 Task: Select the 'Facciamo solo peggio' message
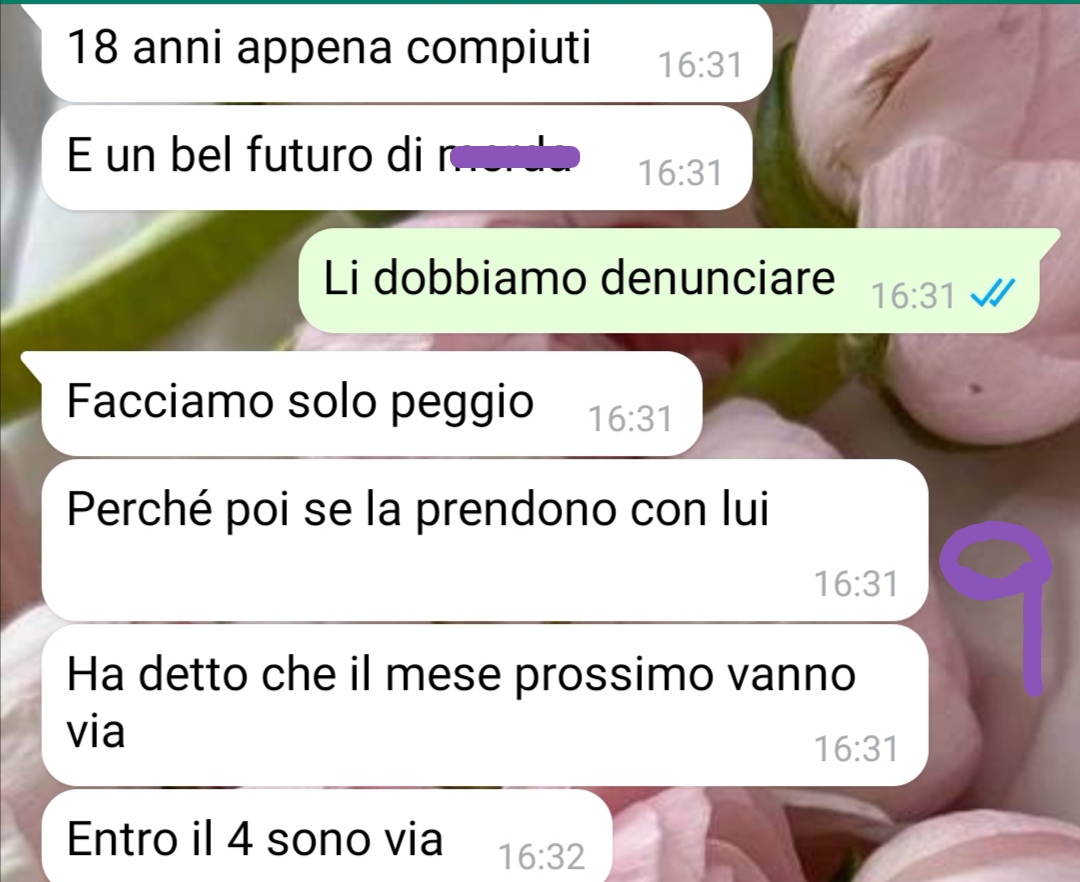pyautogui.click(x=371, y=403)
